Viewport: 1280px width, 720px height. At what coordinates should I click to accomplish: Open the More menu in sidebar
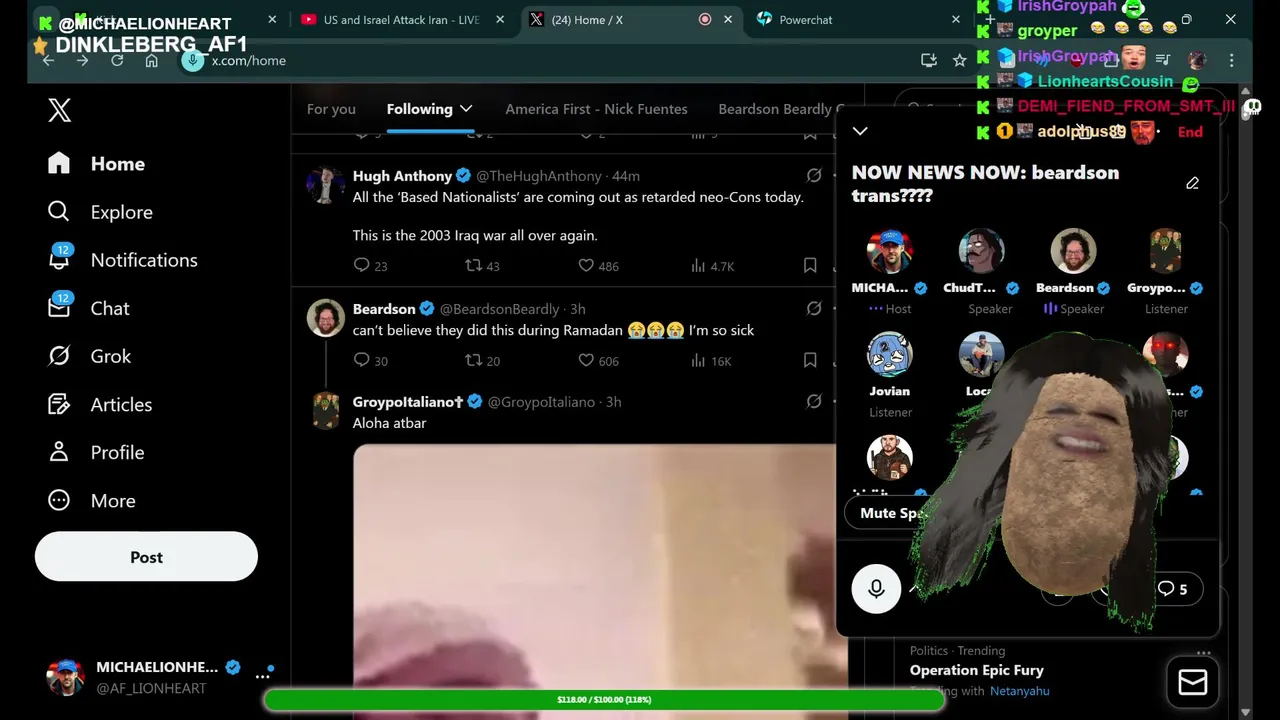coord(91,500)
